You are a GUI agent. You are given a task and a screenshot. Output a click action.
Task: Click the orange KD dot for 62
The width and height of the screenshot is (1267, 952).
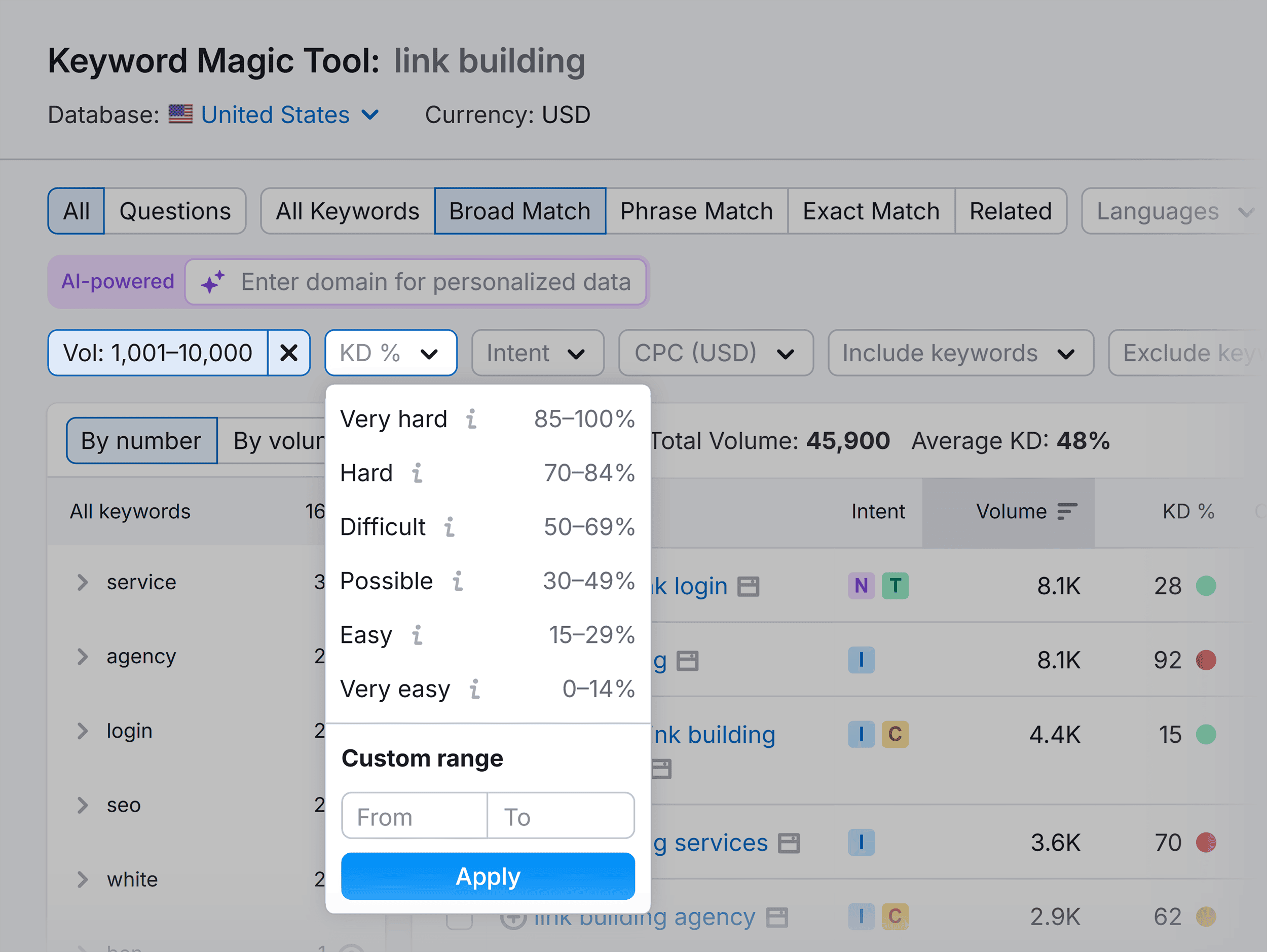[1206, 917]
